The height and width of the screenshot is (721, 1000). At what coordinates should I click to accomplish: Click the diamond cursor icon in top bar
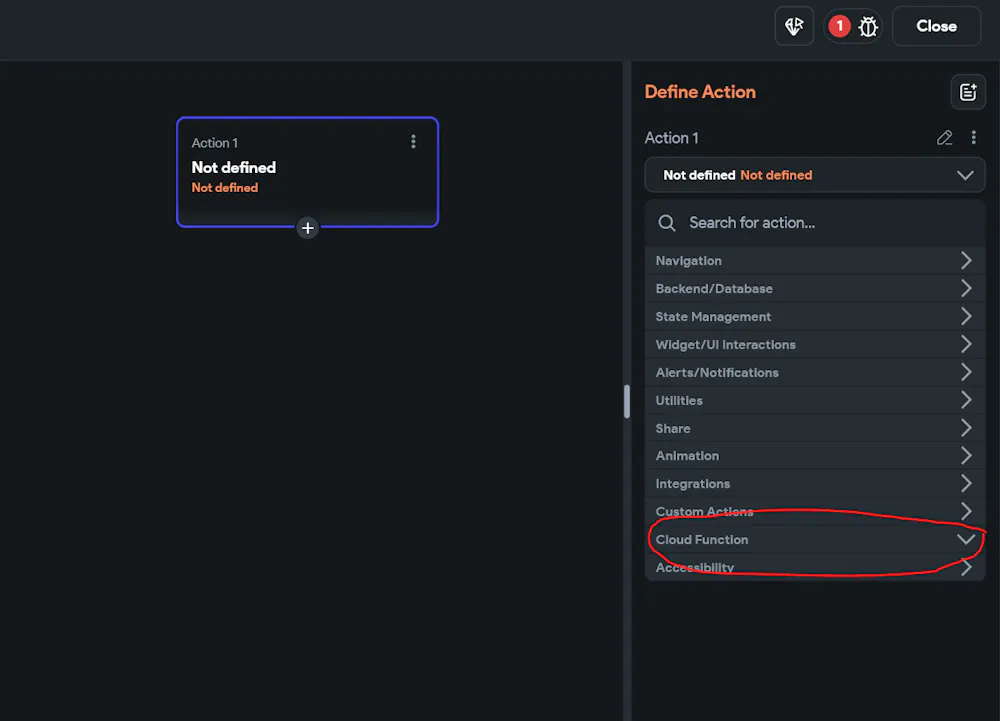tap(795, 27)
